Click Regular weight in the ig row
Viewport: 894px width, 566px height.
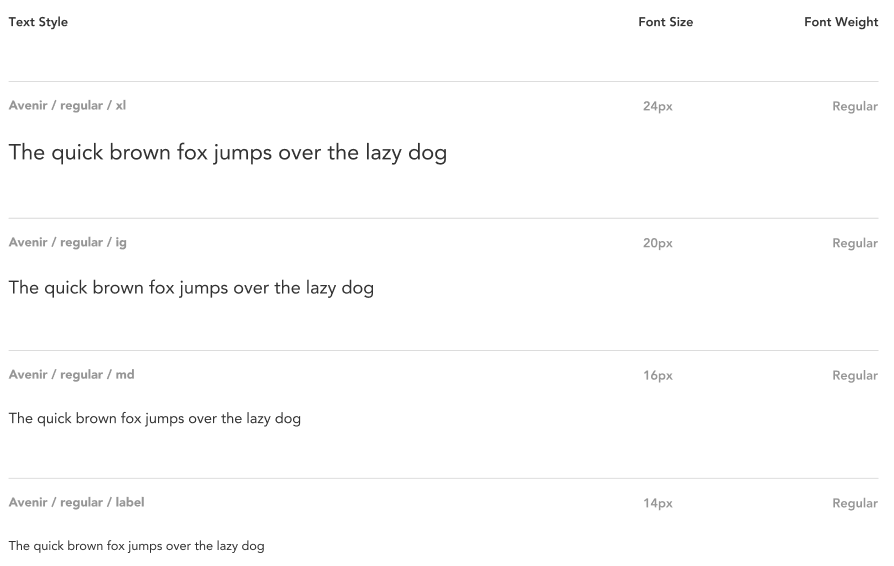[x=855, y=243]
